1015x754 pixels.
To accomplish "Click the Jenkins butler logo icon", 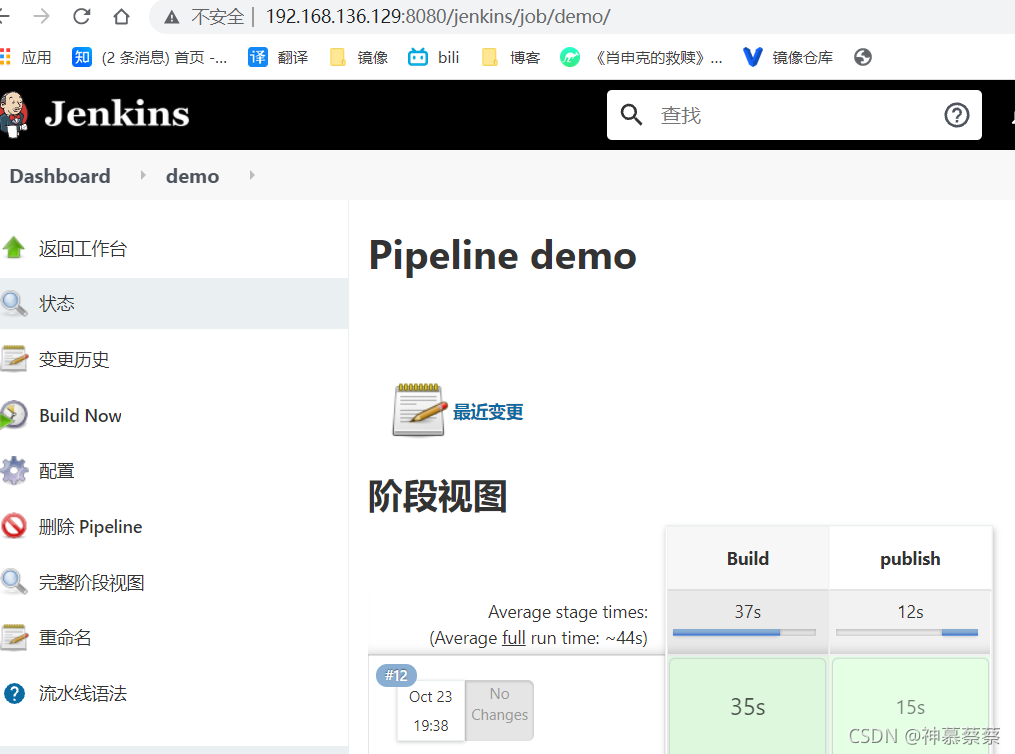I will click(x=14, y=115).
